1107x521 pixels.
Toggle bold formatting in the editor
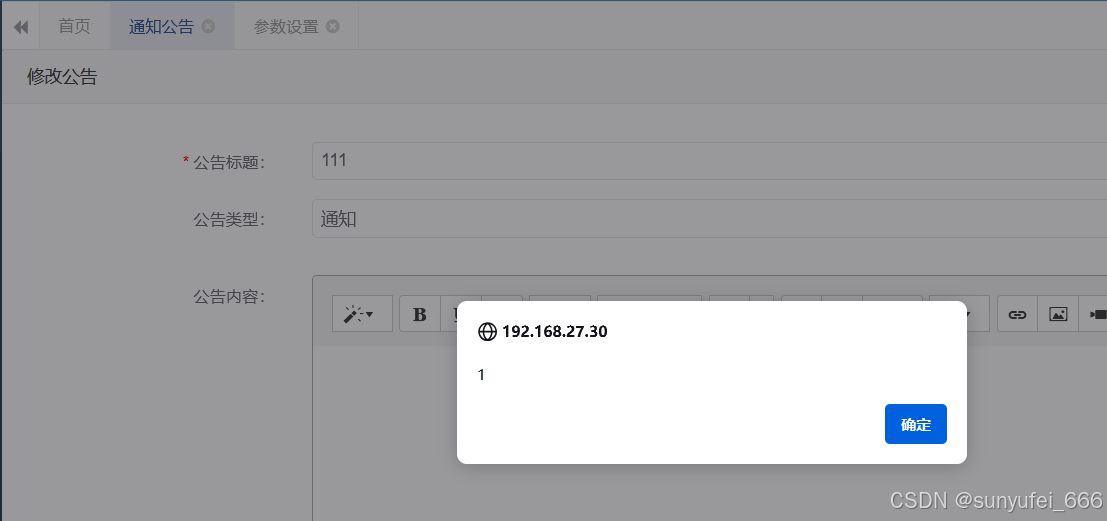(x=419, y=314)
